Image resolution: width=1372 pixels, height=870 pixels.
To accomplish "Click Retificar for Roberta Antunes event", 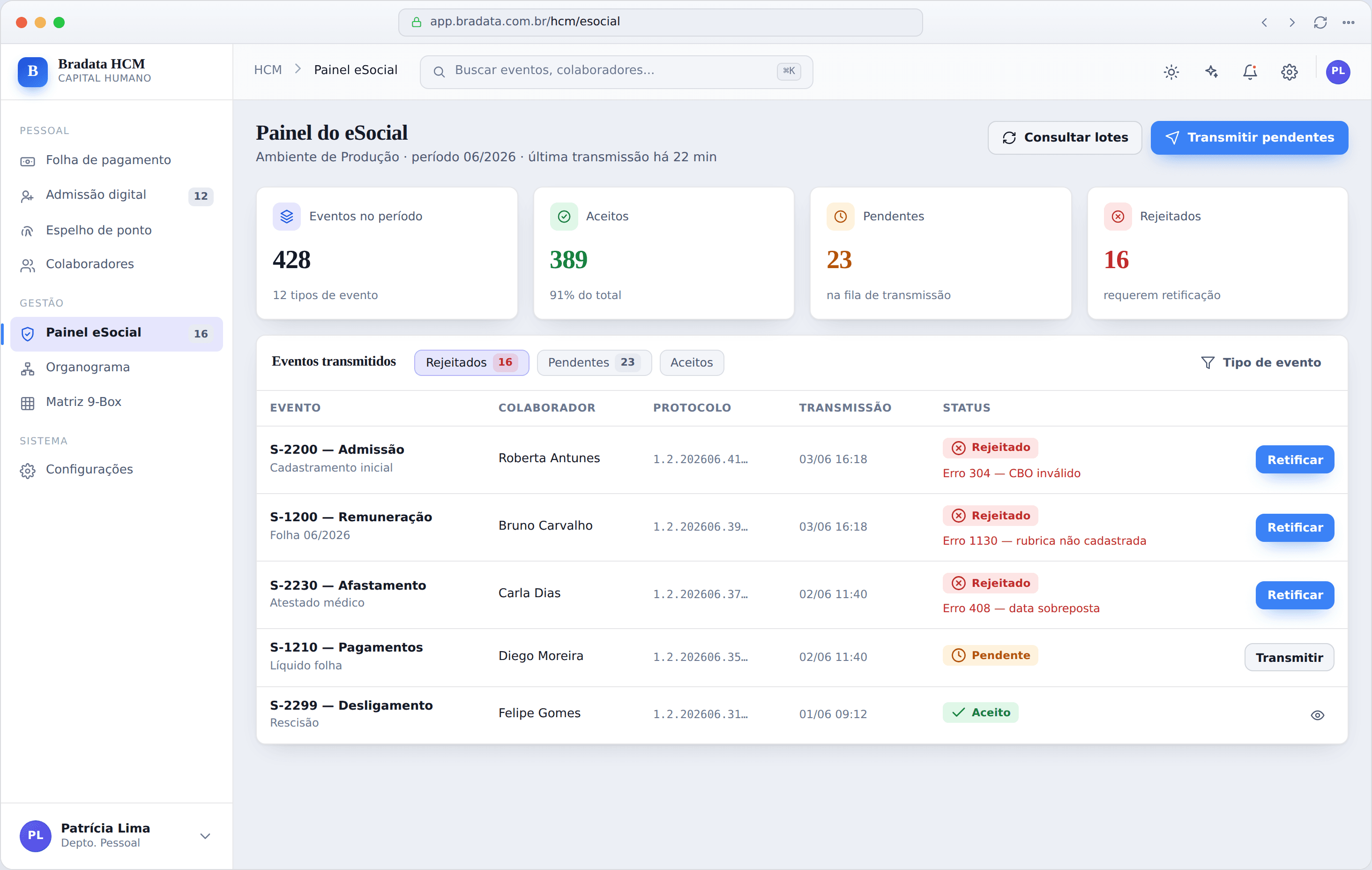I will click(x=1295, y=459).
